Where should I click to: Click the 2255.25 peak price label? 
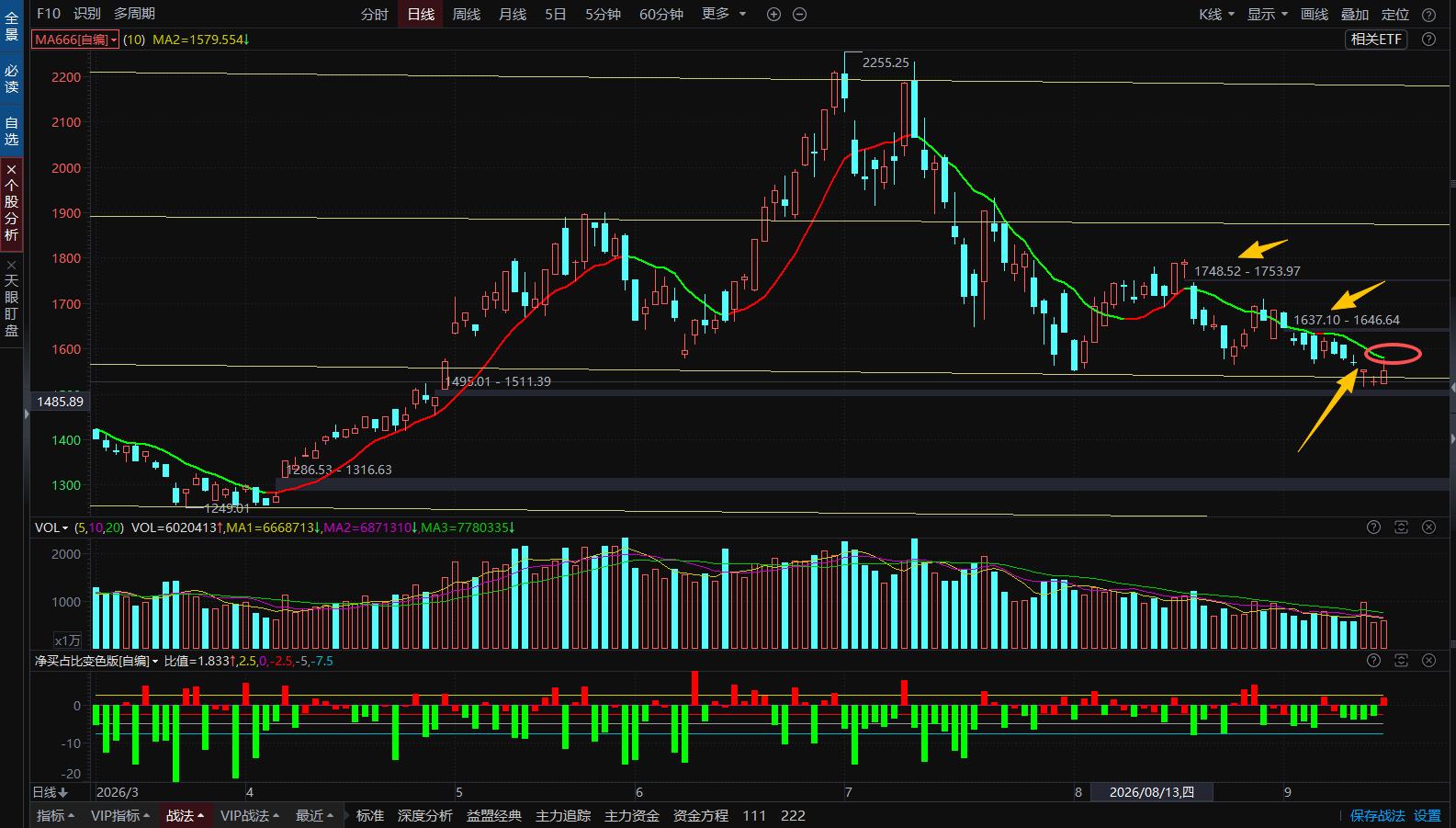tap(886, 62)
